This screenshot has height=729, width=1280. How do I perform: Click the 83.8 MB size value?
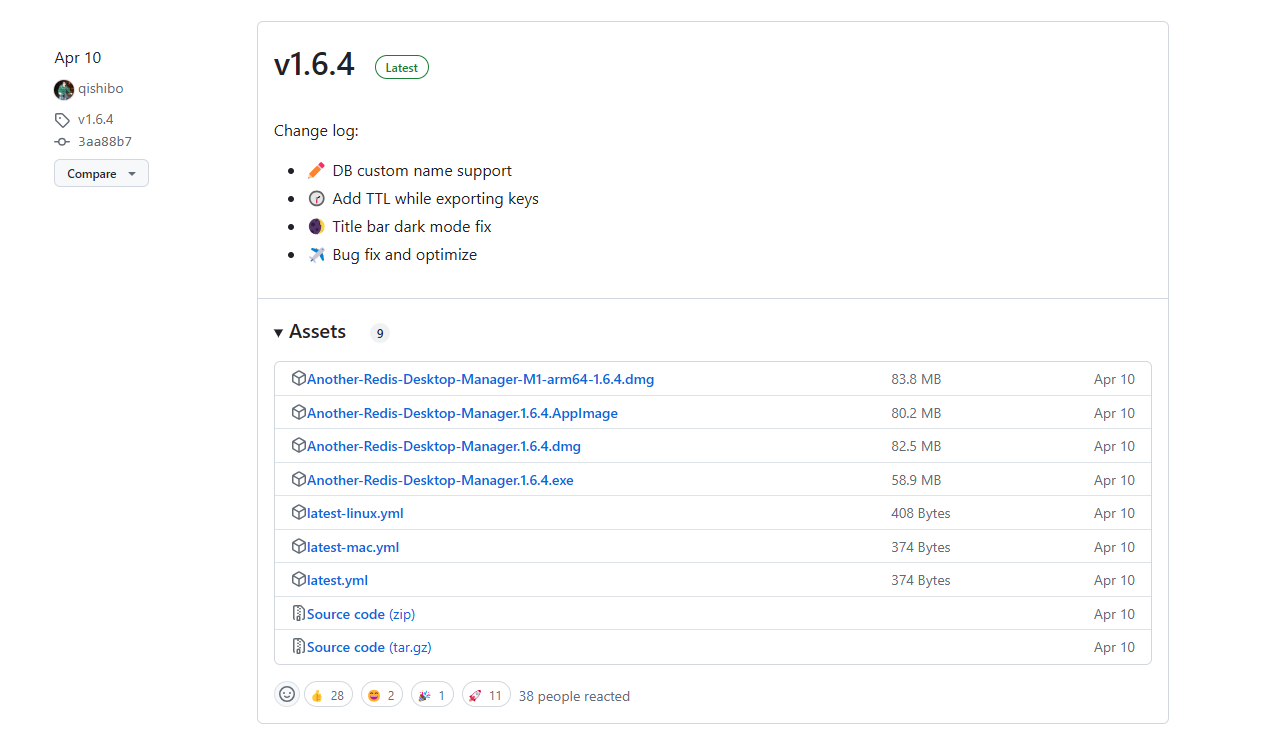pos(916,380)
